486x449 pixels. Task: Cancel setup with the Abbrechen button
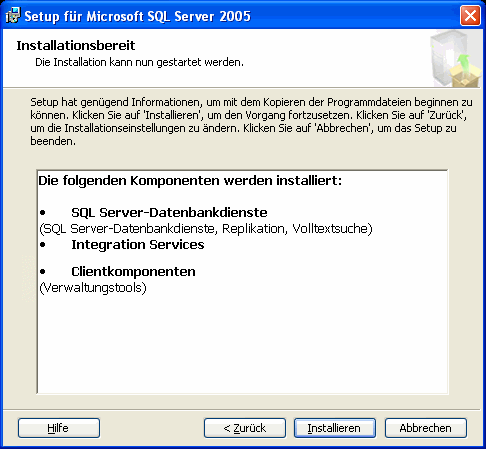coord(426,428)
